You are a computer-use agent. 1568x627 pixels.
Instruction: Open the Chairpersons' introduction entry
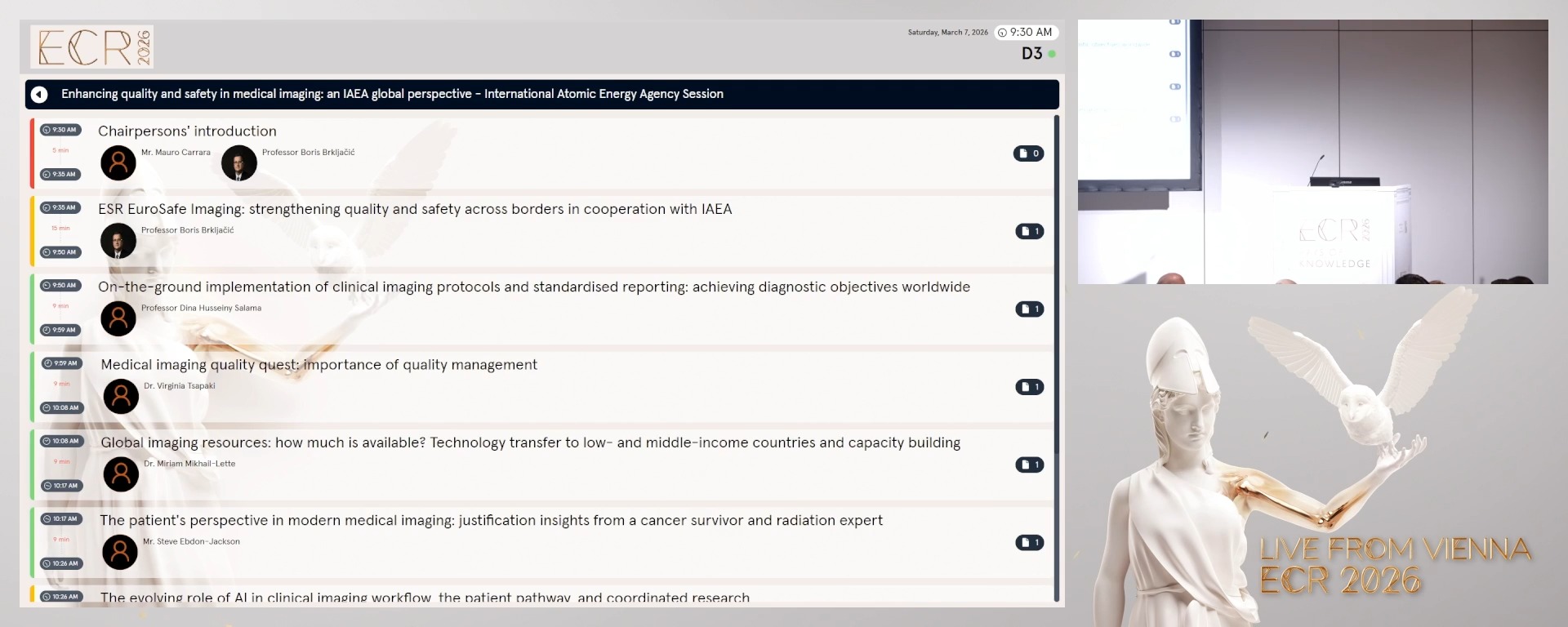click(187, 131)
